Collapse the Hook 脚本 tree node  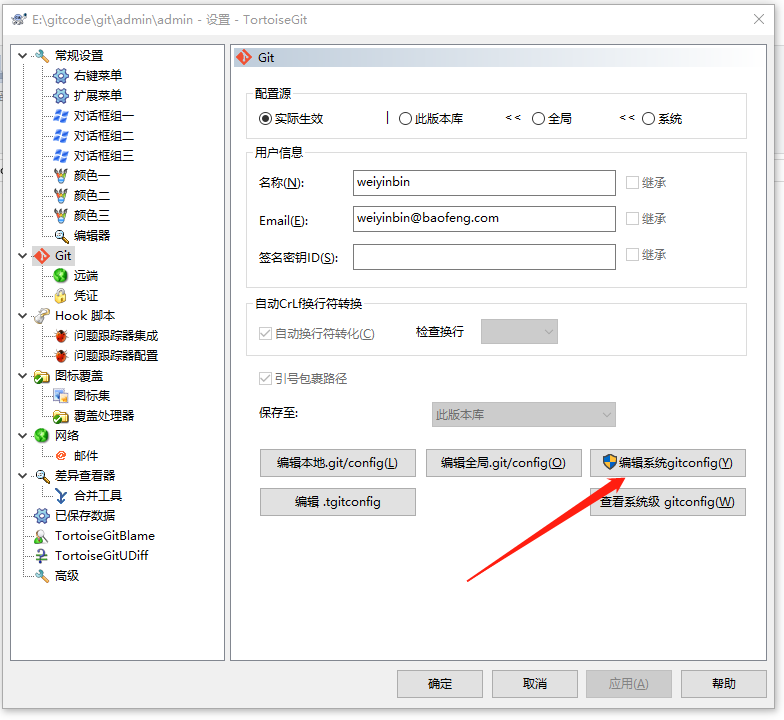pos(22,316)
